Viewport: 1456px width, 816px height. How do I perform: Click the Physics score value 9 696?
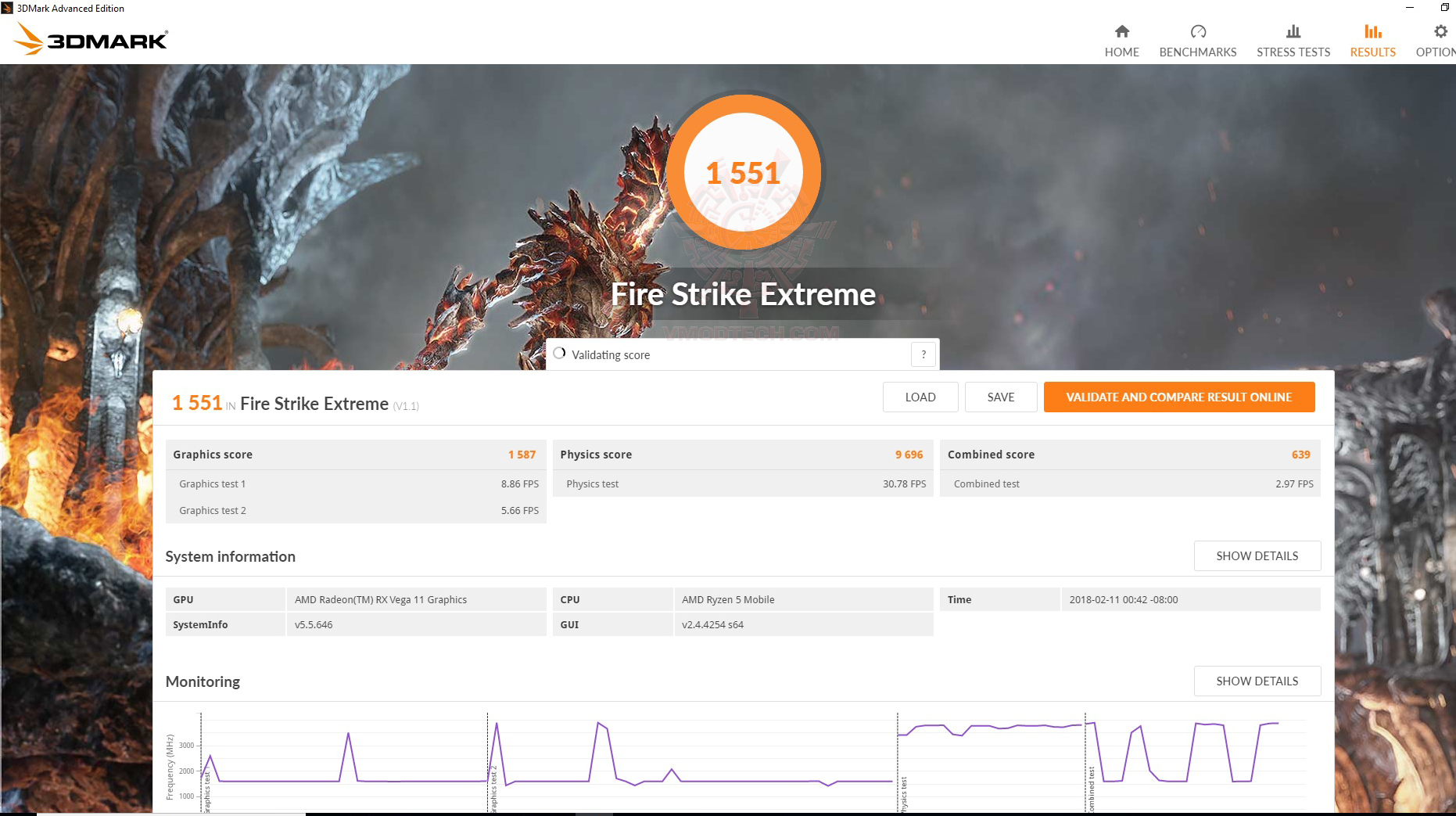[x=909, y=455]
